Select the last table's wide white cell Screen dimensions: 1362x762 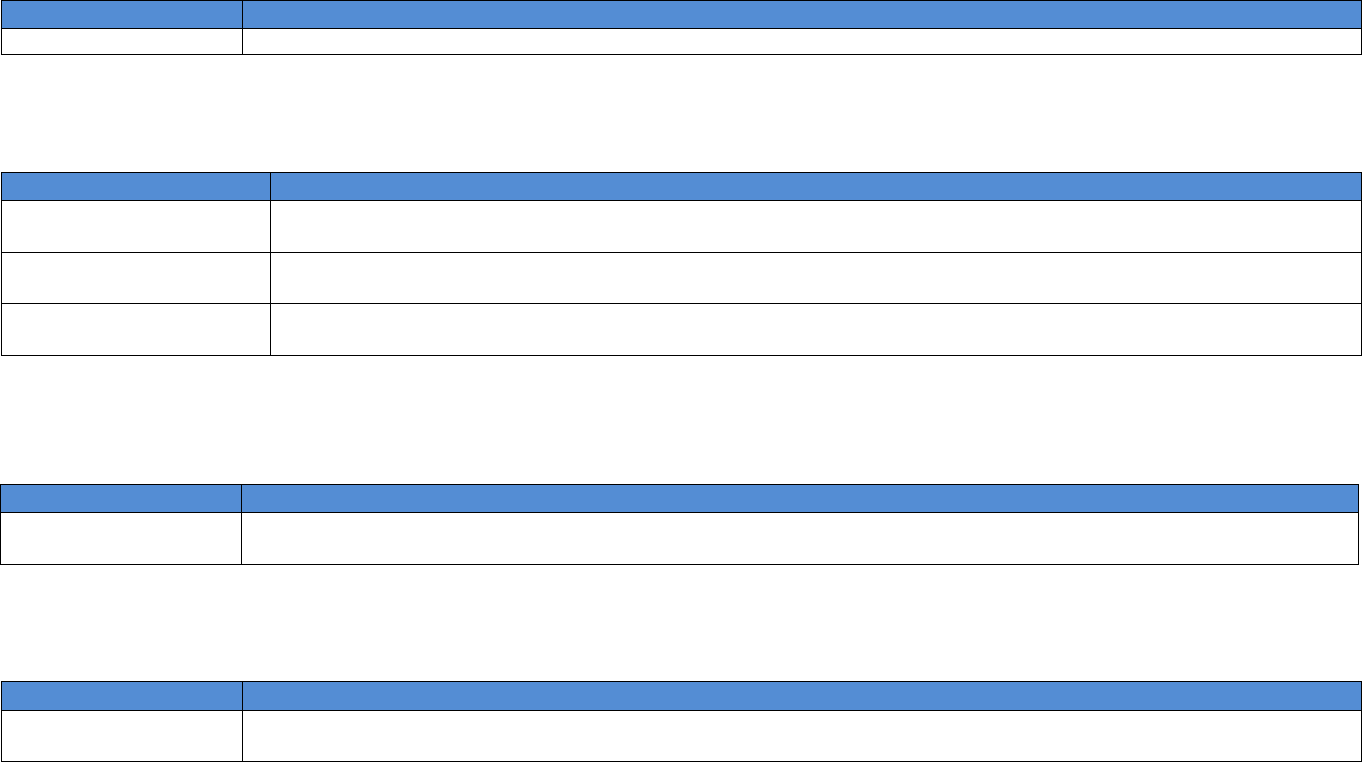pyautogui.click(x=801, y=735)
